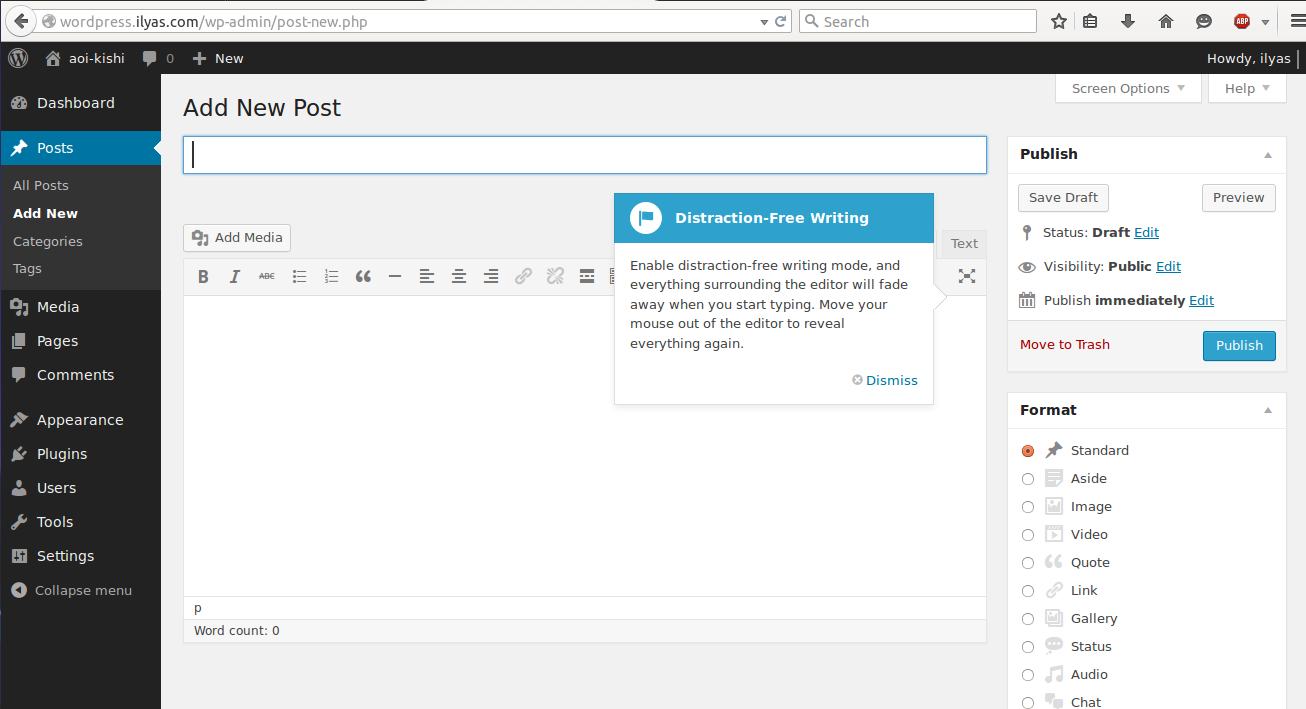This screenshot has height=709, width=1306.
Task: Insert a Read More tag
Action: click(587, 277)
